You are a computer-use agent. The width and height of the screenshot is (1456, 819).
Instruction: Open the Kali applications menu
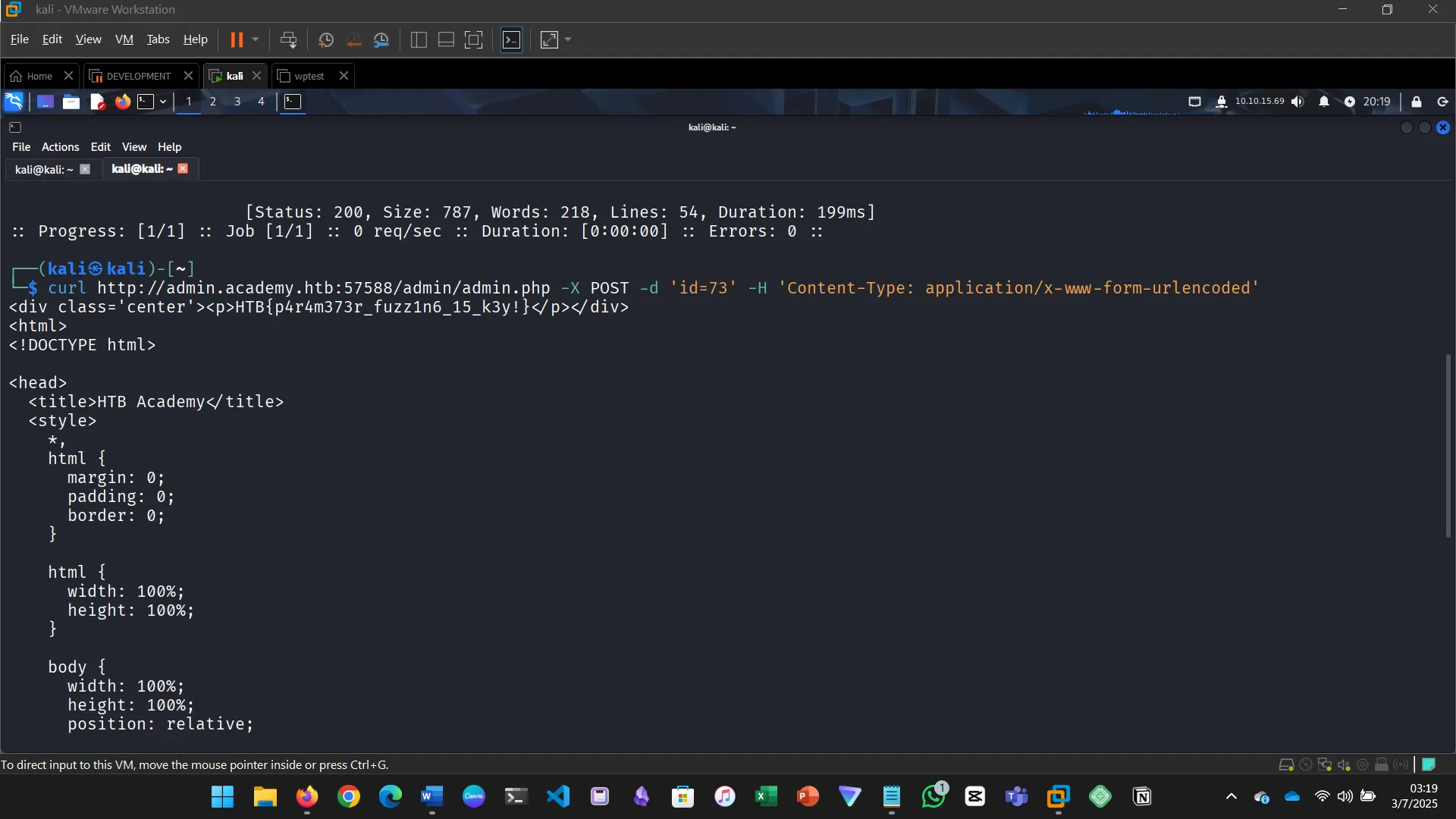tap(14, 101)
